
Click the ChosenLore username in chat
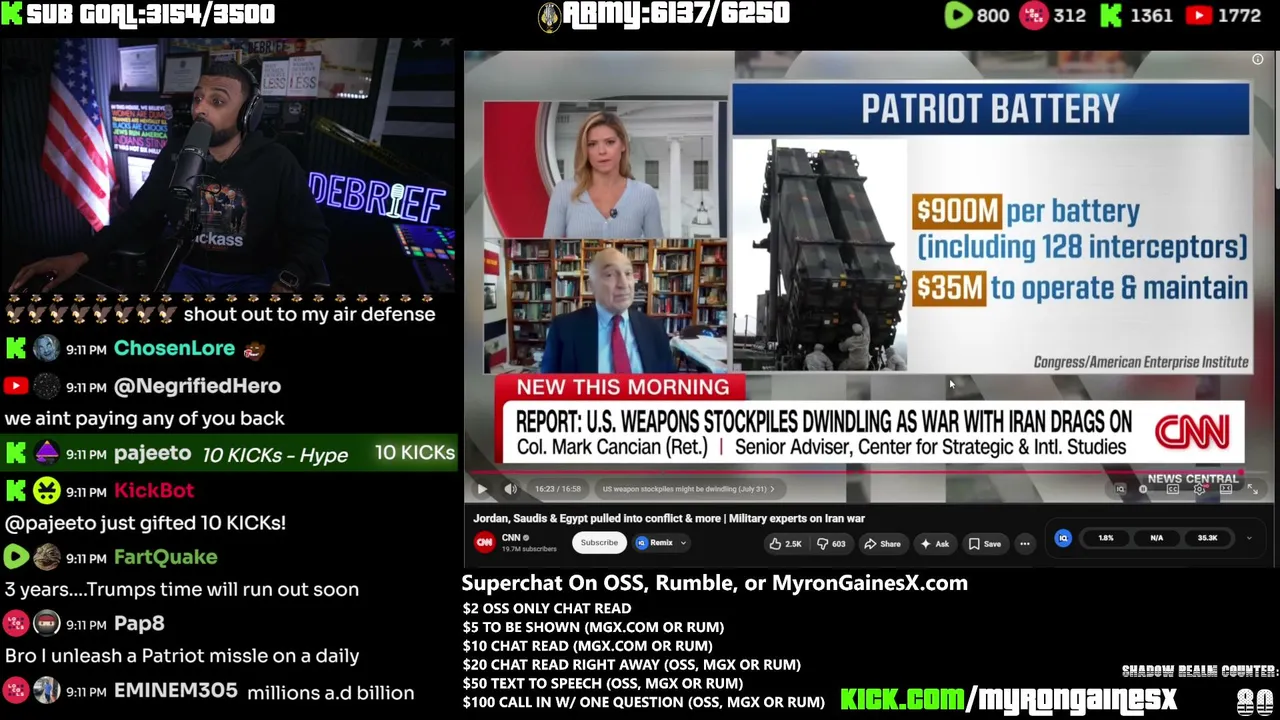pyautogui.click(x=174, y=348)
